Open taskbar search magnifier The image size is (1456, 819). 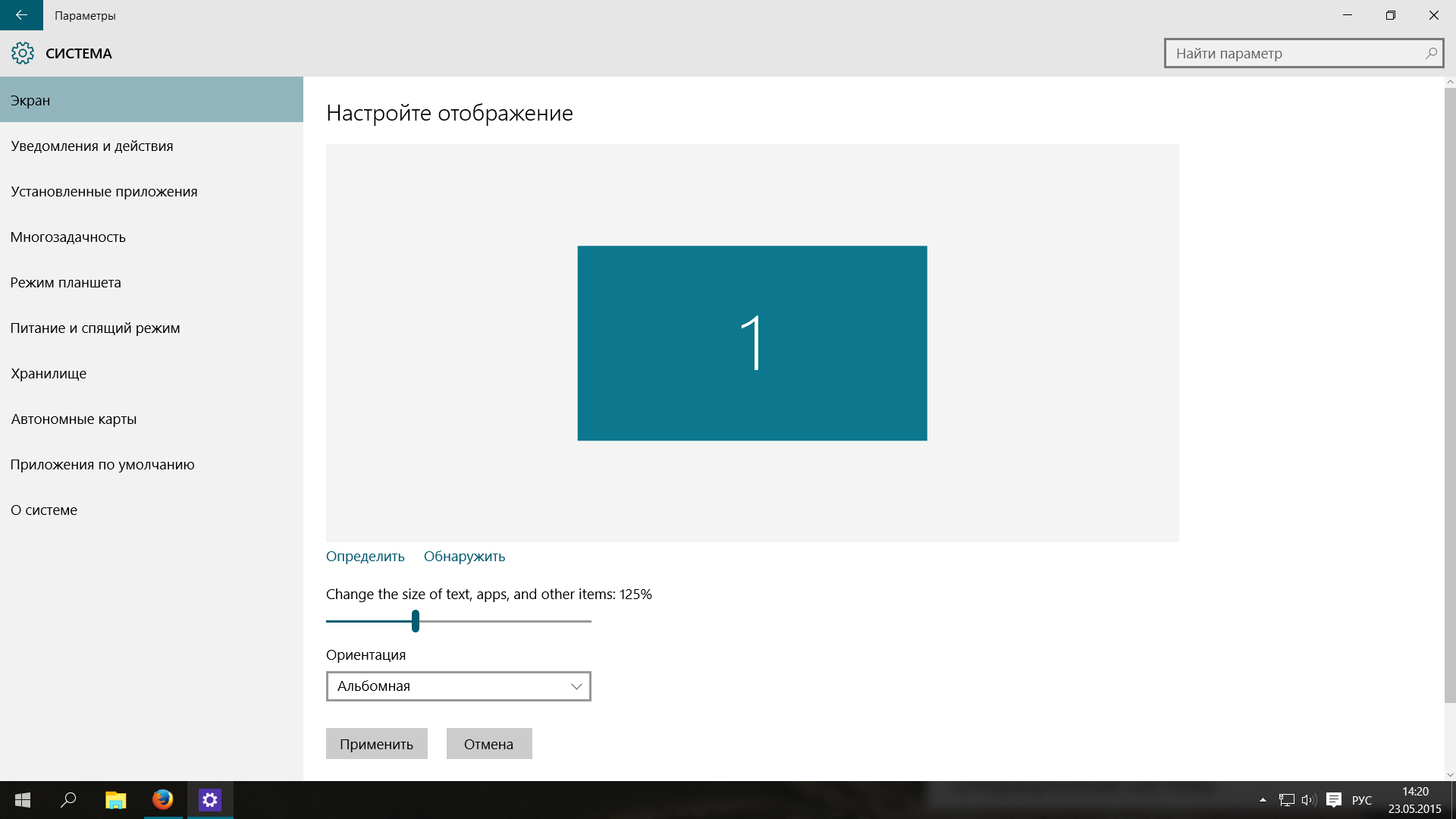coord(69,800)
